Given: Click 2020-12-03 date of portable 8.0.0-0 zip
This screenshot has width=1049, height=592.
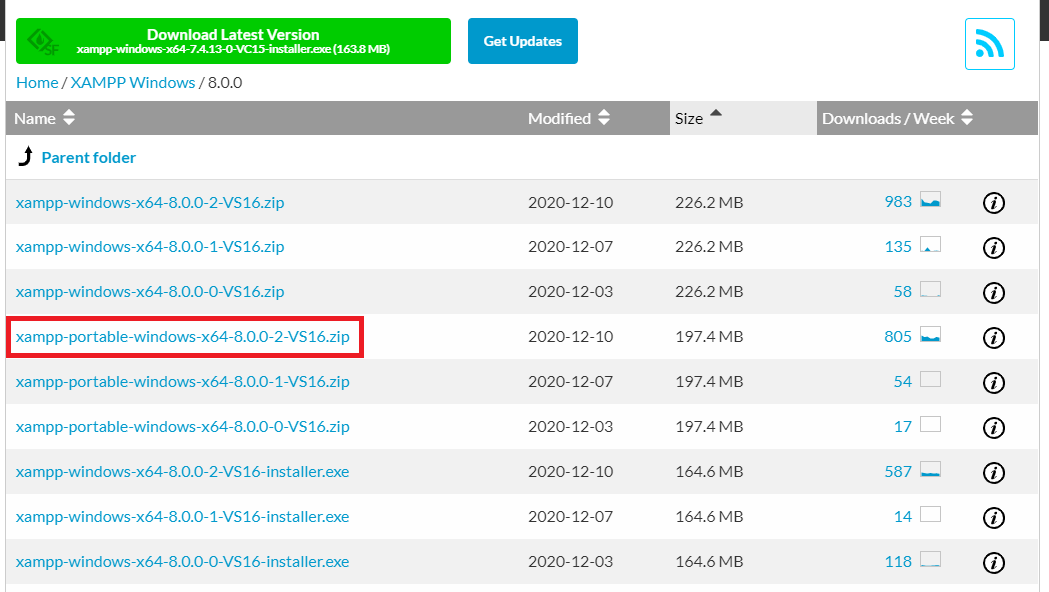Looking at the screenshot, I should click(571, 426).
